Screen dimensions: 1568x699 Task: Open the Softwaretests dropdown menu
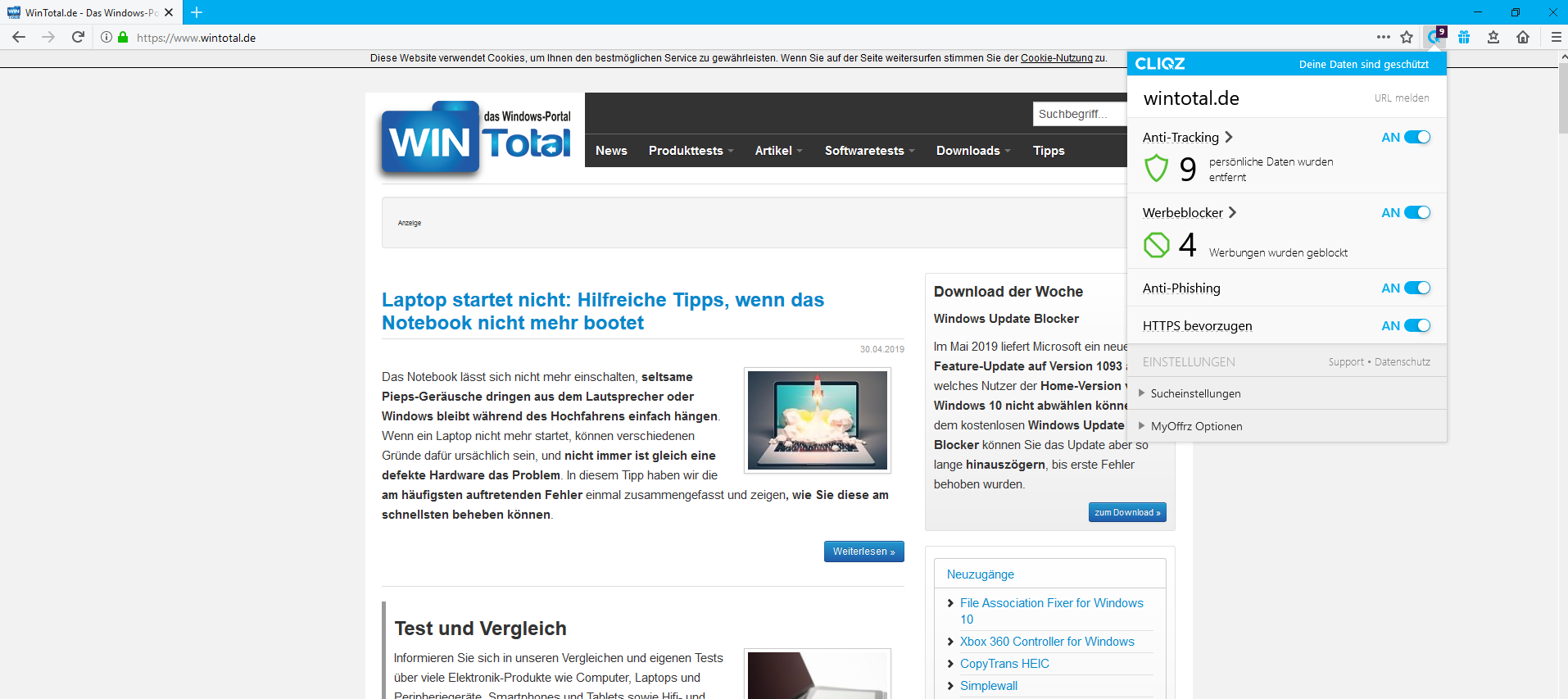click(869, 151)
